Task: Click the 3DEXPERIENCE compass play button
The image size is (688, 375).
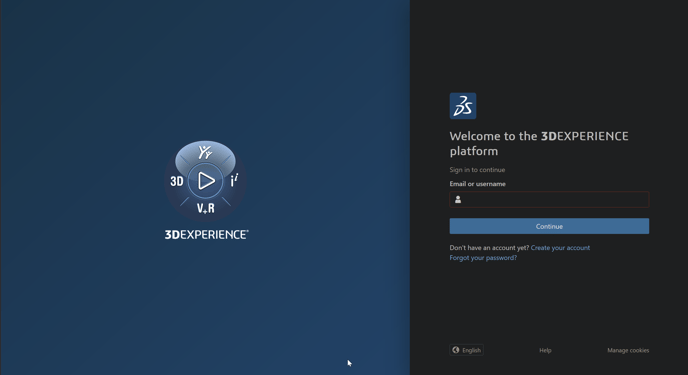Action: point(205,181)
